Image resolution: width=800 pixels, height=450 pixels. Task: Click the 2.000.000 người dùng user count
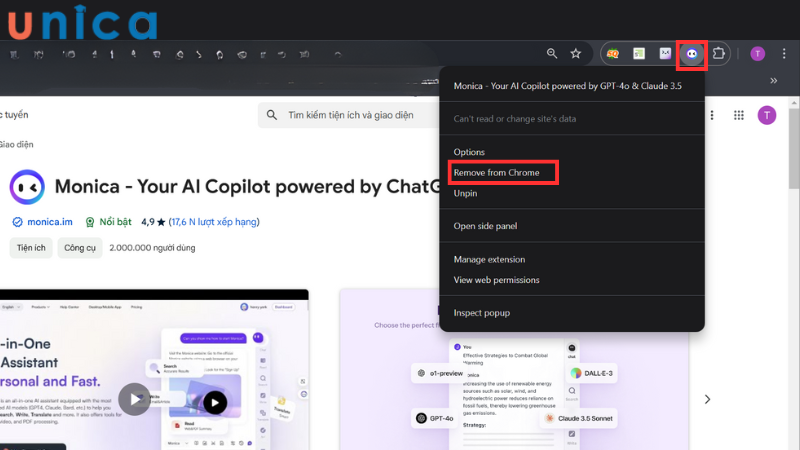point(152,248)
